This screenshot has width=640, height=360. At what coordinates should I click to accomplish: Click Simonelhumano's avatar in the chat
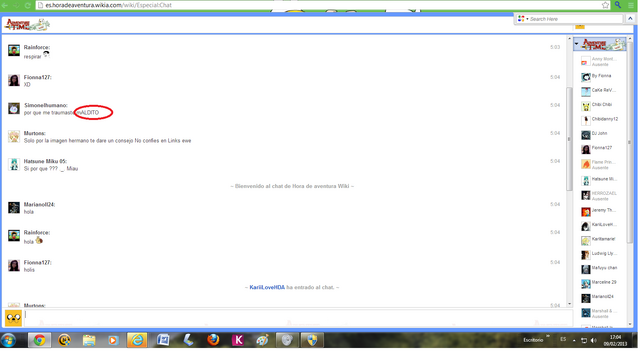(14, 108)
